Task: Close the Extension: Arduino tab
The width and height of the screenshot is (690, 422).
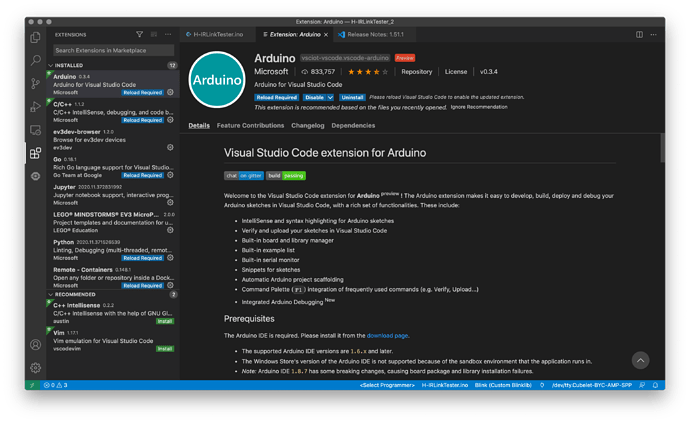Action: coord(326,35)
